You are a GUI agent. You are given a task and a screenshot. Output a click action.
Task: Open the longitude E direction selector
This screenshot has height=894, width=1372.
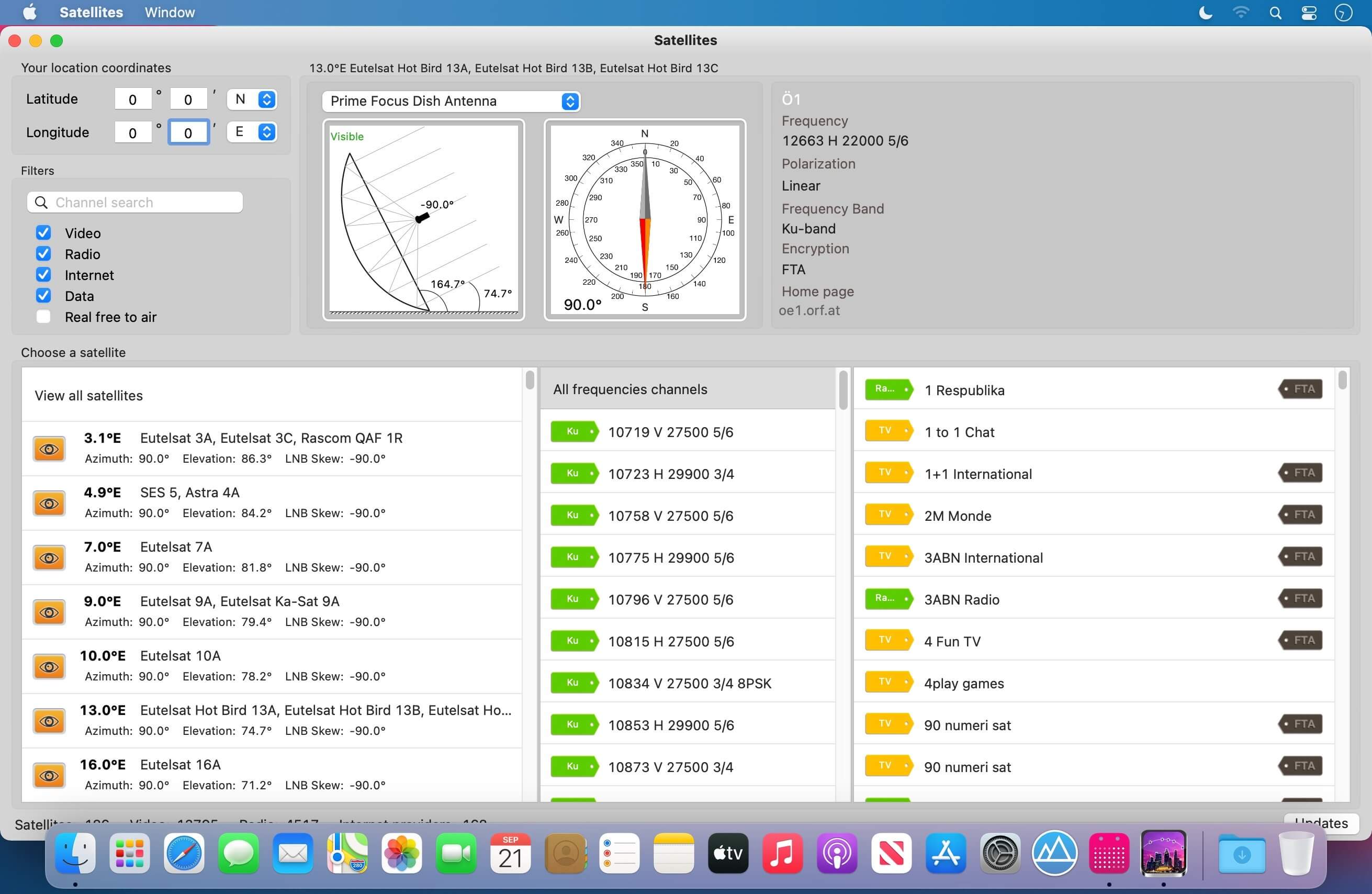[252, 132]
